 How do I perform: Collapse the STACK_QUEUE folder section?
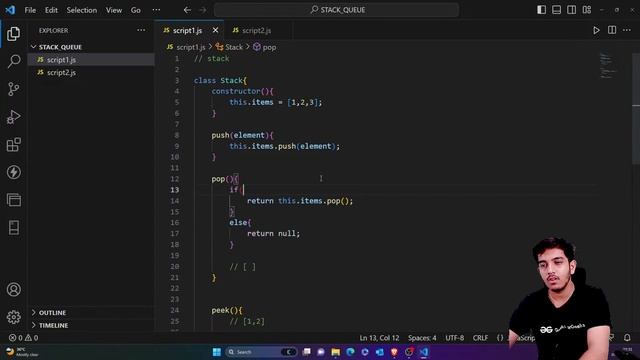(91, 47)
